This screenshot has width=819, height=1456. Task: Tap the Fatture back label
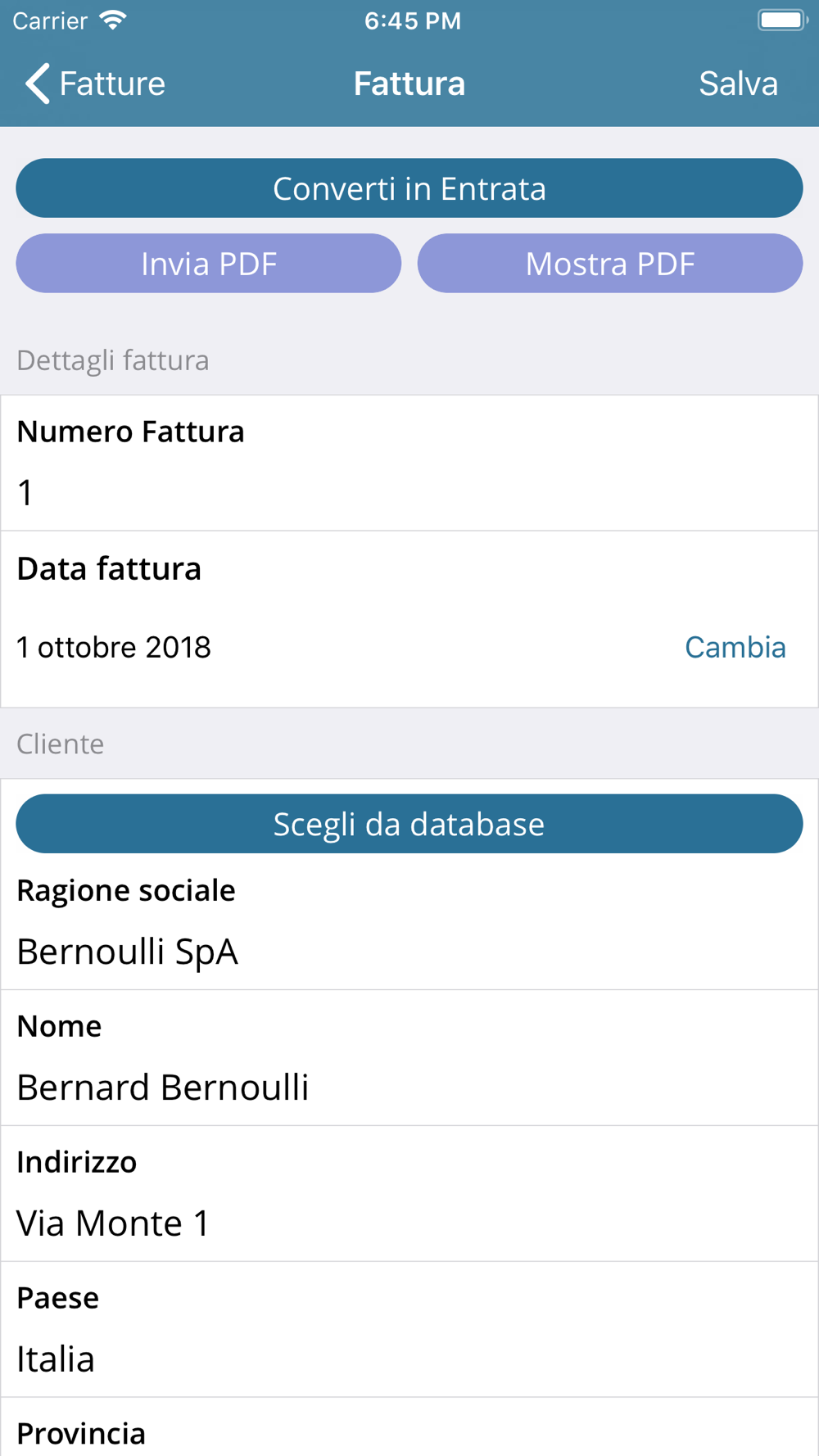pyautogui.click(x=112, y=84)
